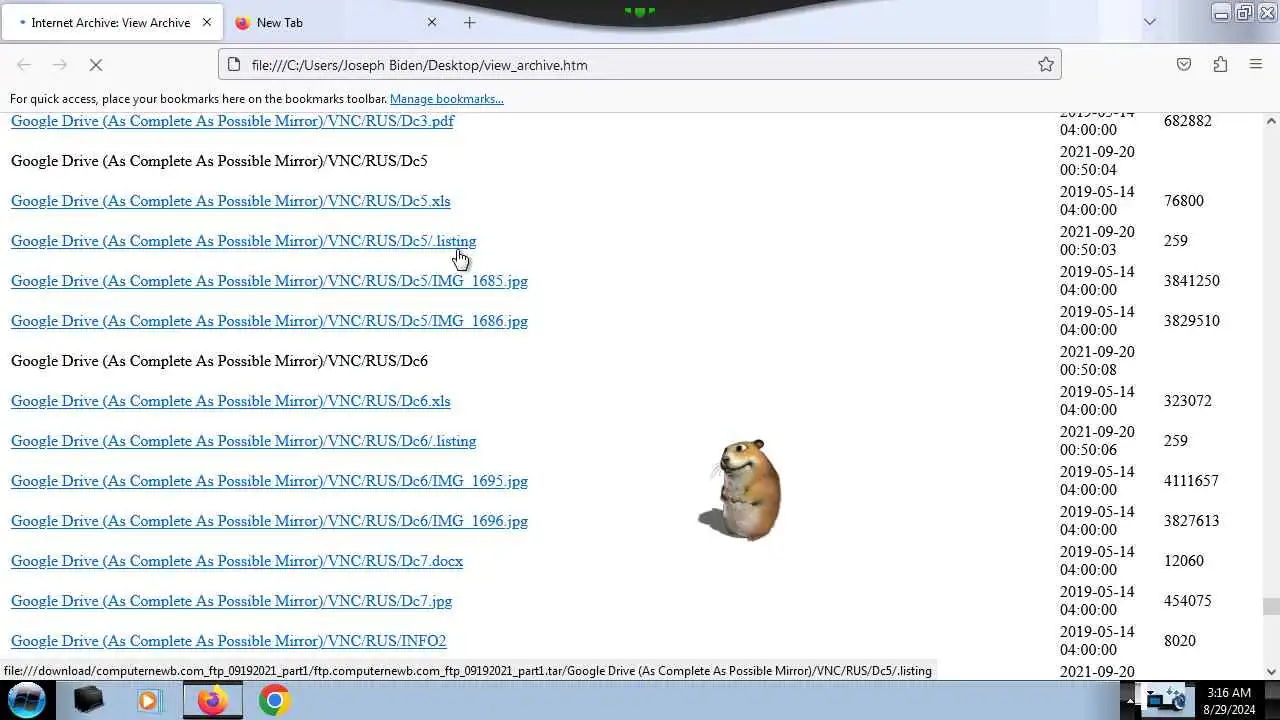This screenshot has width=1280, height=720.
Task: Click the size value 3841250
Action: 1192,281
